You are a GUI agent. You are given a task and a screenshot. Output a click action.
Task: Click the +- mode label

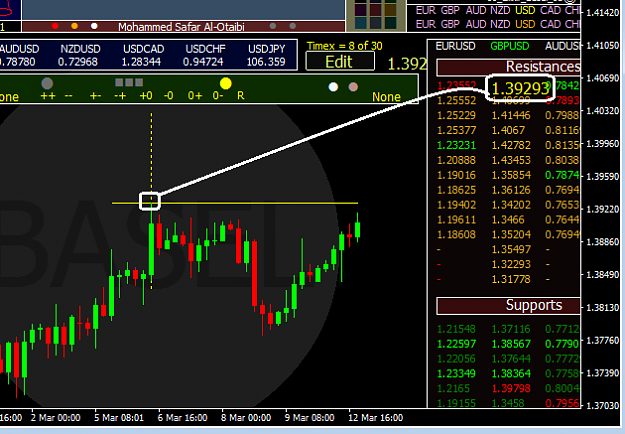coord(95,96)
